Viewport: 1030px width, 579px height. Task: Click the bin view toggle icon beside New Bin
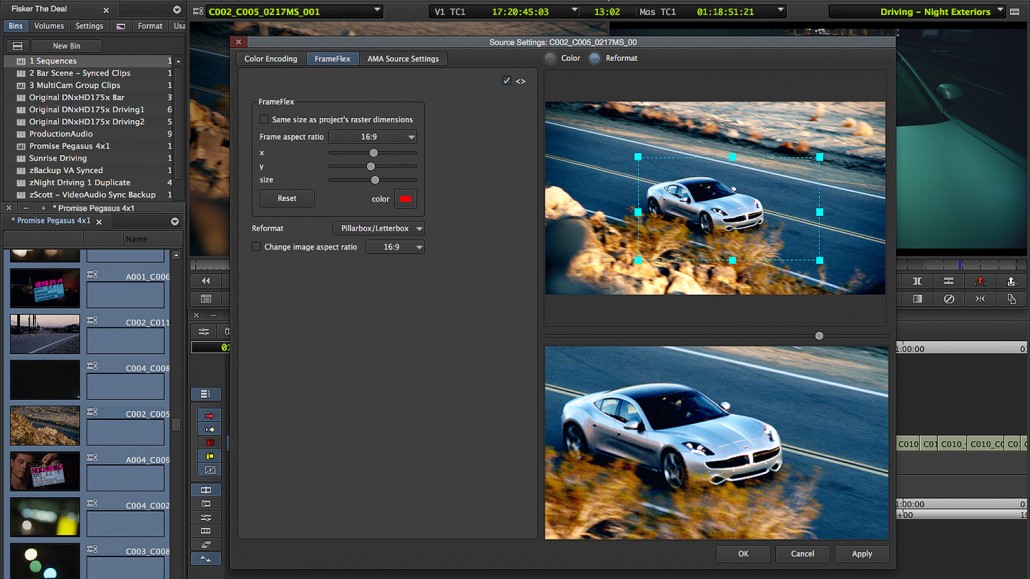click(x=17, y=46)
